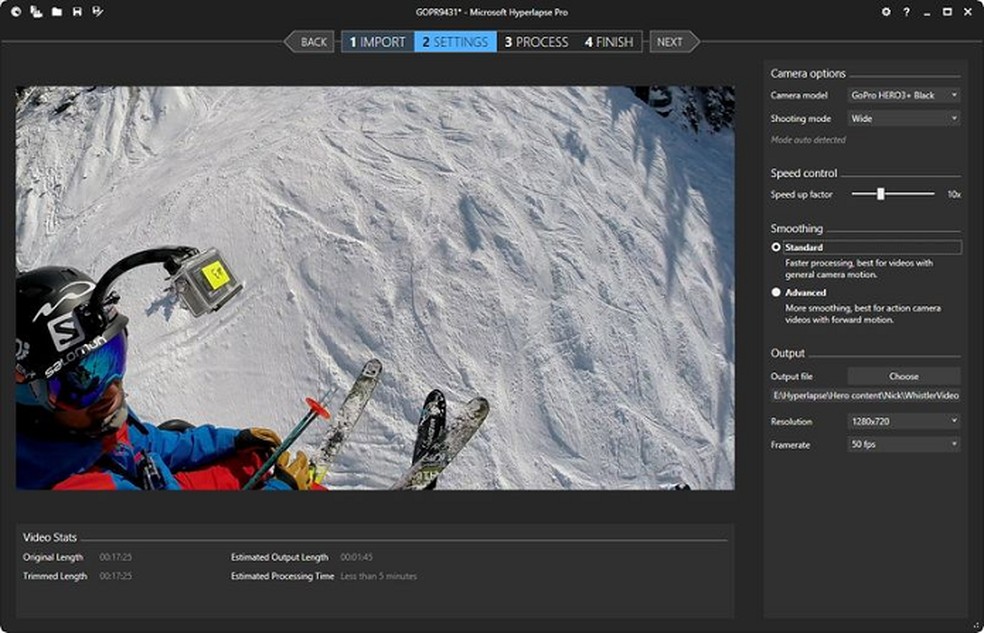The width and height of the screenshot is (984, 633).
Task: Adjust the Speed up factor slider
Action: pyautogui.click(x=879, y=195)
